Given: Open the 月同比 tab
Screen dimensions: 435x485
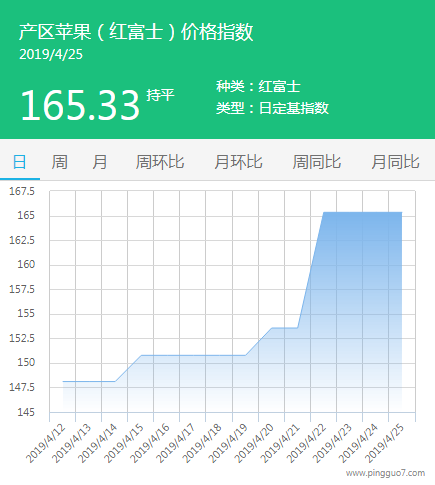Looking at the screenshot, I should click(x=395, y=162).
